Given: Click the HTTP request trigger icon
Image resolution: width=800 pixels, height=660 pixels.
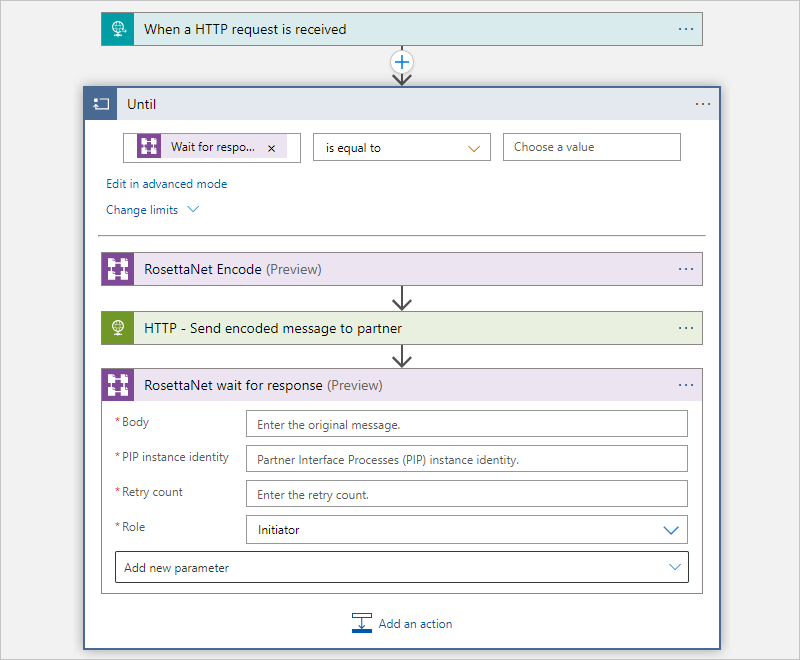Looking at the screenshot, I should pyautogui.click(x=118, y=29).
